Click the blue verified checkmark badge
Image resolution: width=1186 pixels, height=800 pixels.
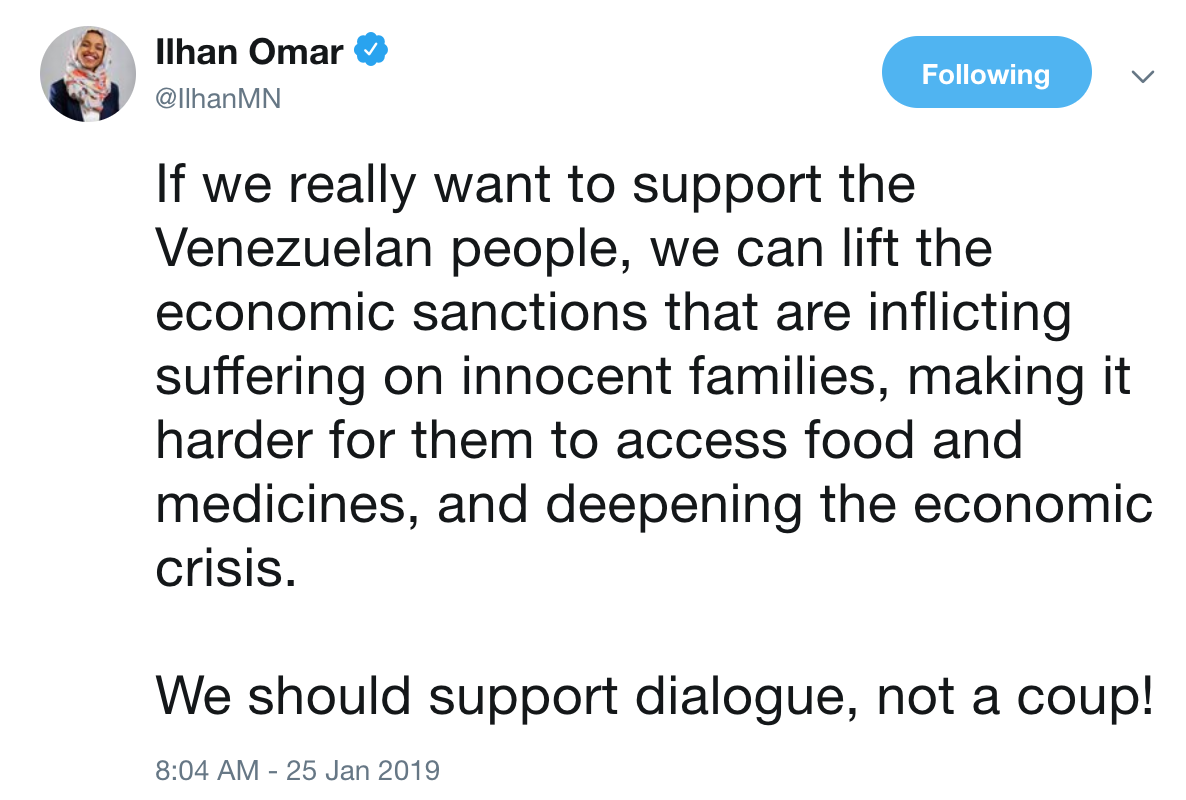pyautogui.click(x=371, y=50)
